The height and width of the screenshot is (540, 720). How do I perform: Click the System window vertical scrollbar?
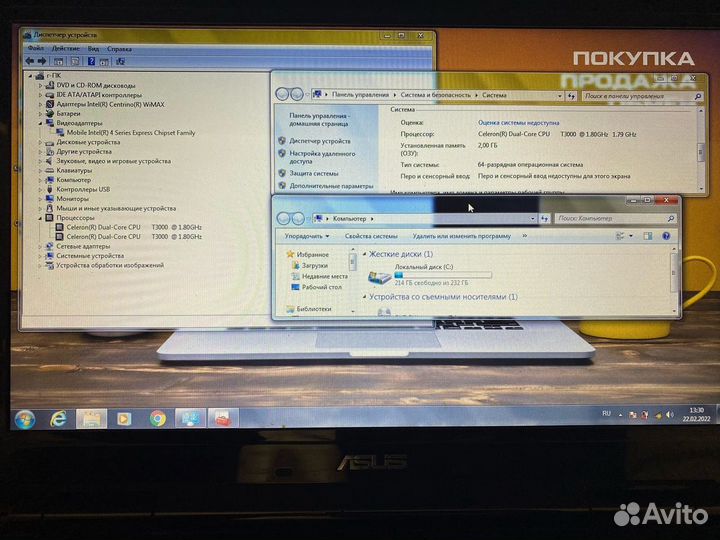701,150
